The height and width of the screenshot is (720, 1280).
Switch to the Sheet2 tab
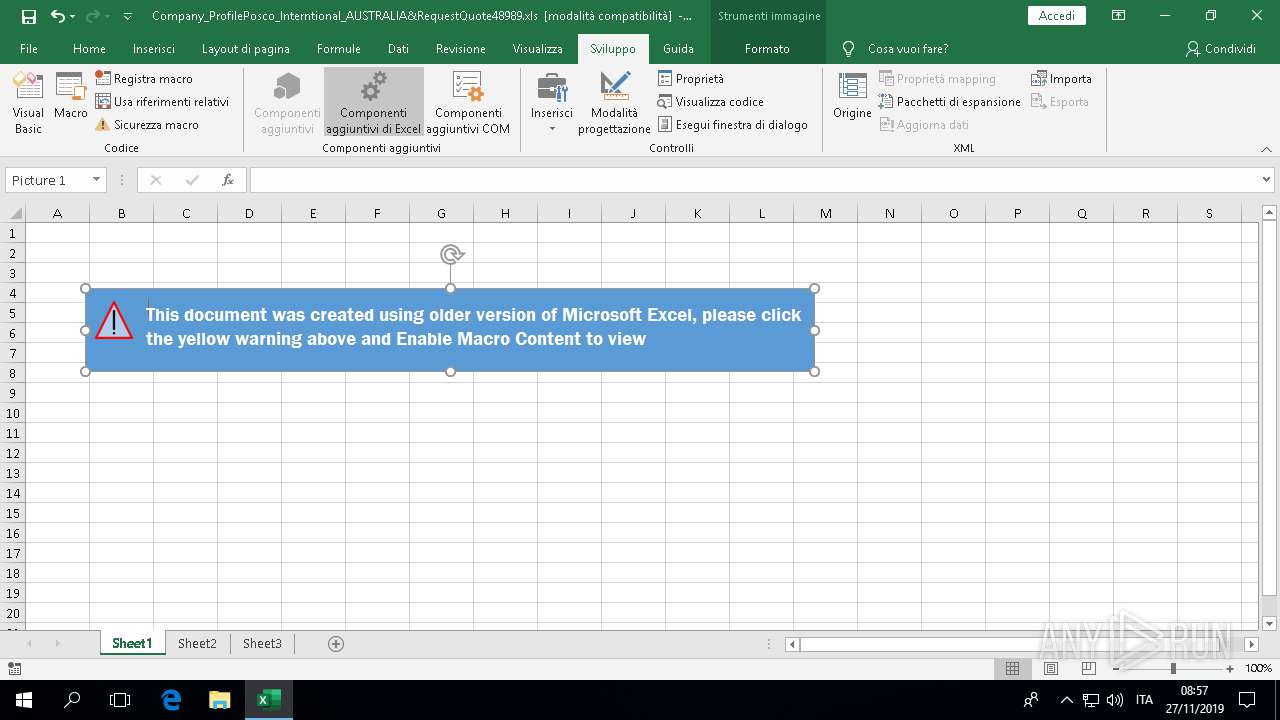click(197, 643)
